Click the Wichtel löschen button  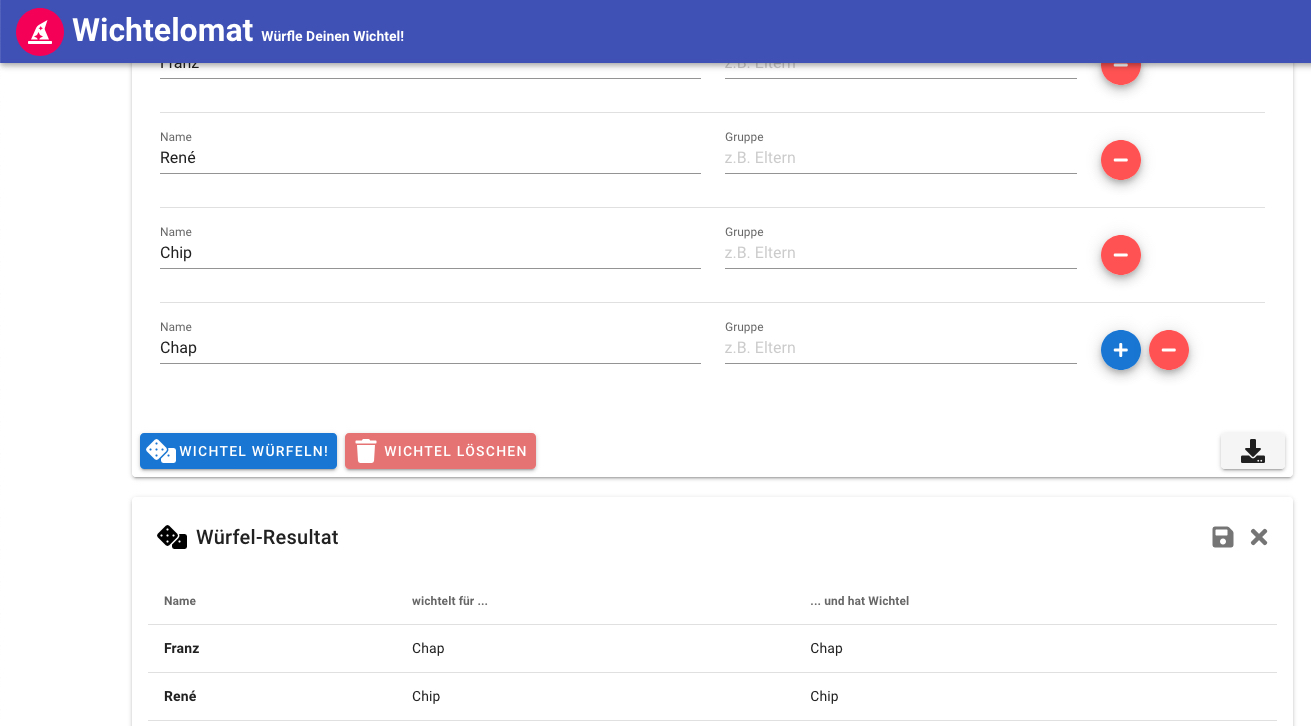[x=440, y=451]
